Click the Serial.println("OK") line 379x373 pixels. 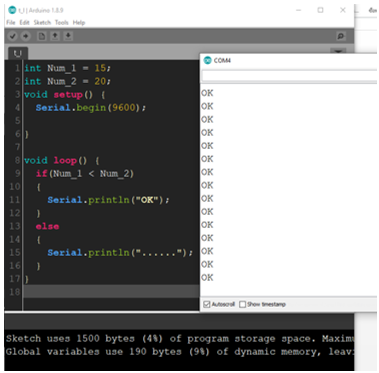pyautogui.click(x=108, y=200)
